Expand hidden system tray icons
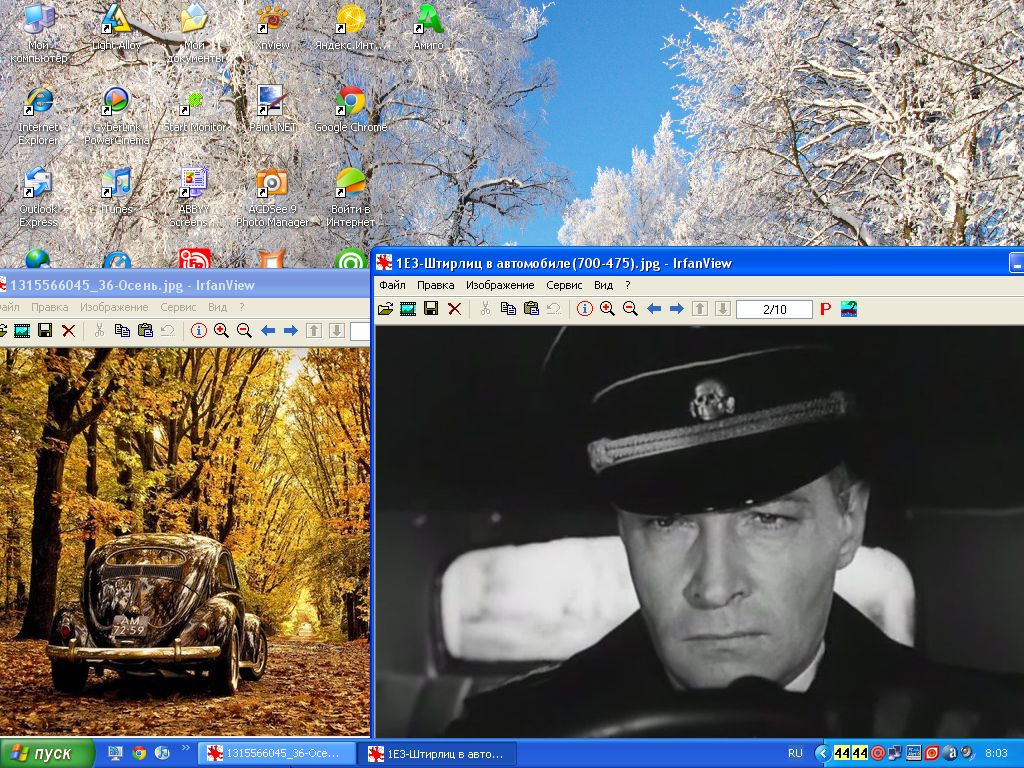1024x768 pixels. click(822, 753)
